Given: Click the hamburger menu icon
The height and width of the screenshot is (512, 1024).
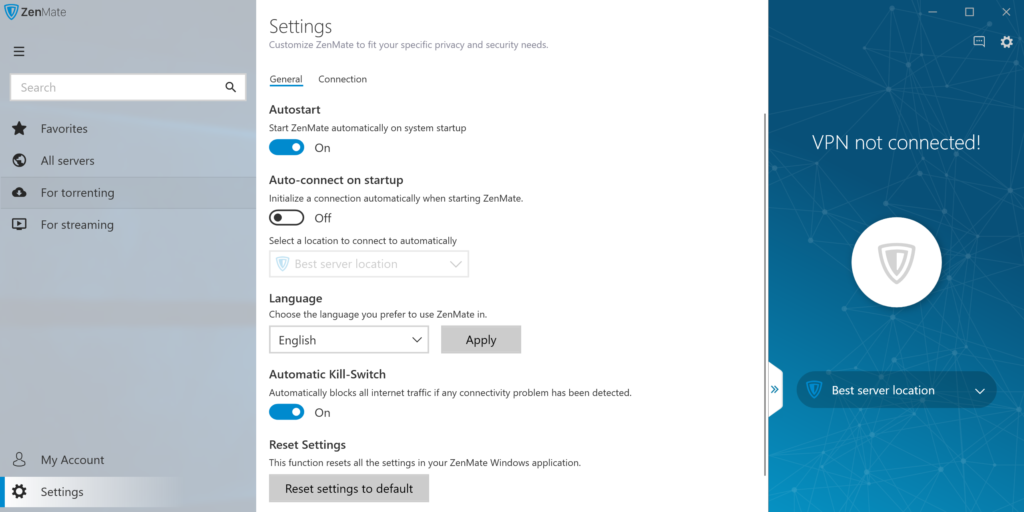Looking at the screenshot, I should pos(19,52).
